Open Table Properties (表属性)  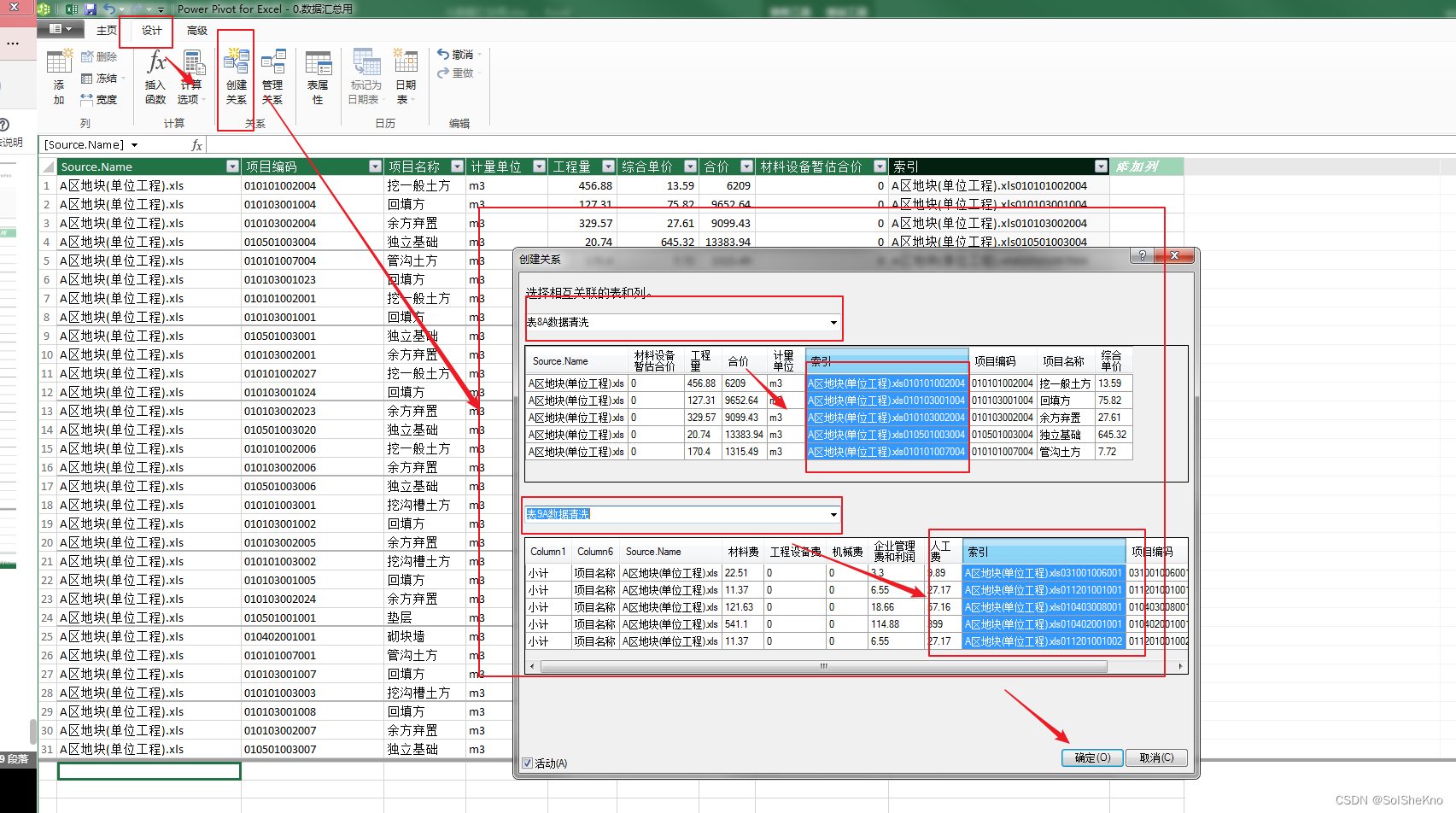(318, 77)
